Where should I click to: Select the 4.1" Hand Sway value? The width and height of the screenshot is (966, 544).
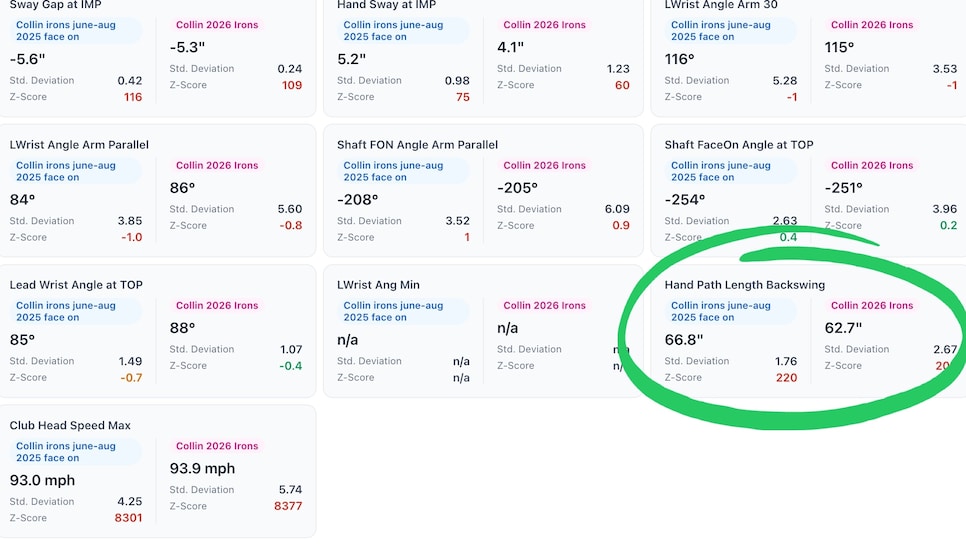pyautogui.click(x=511, y=47)
